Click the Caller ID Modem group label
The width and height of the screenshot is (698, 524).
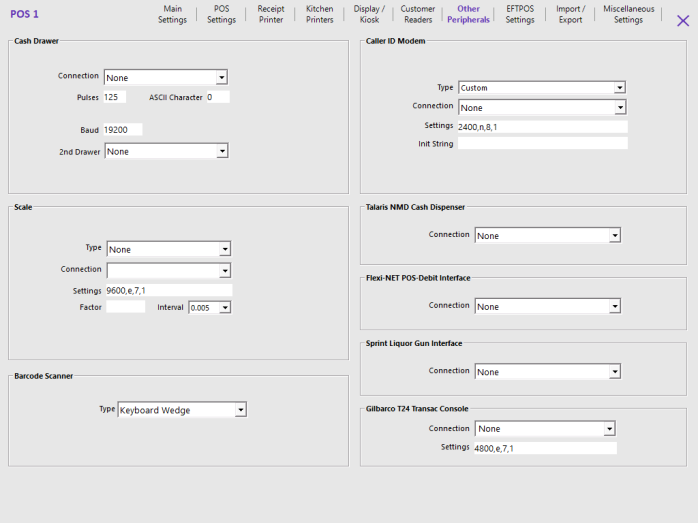(x=395, y=41)
